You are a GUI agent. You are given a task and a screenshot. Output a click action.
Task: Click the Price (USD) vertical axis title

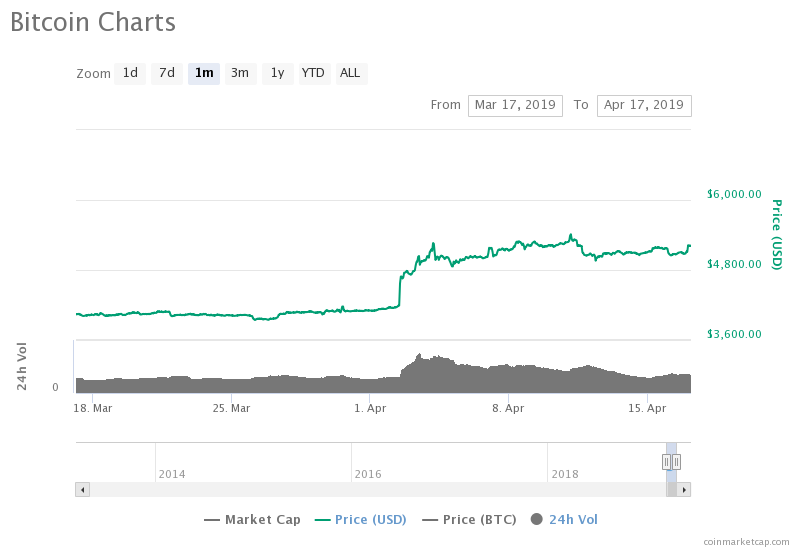pyautogui.click(x=777, y=235)
